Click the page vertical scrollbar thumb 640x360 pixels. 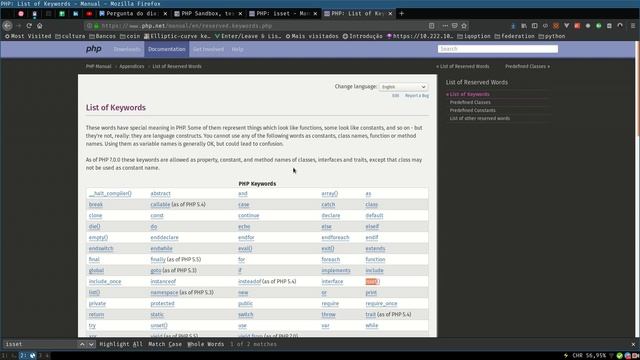click(x=637, y=88)
